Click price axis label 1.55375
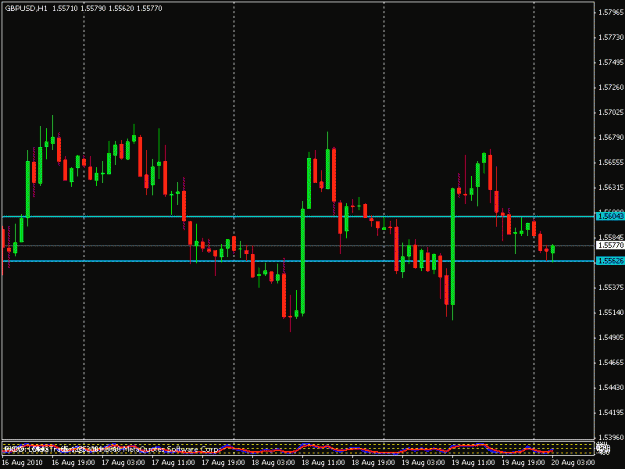Screen dimensions: 625x469 pyautogui.click(x=611, y=287)
